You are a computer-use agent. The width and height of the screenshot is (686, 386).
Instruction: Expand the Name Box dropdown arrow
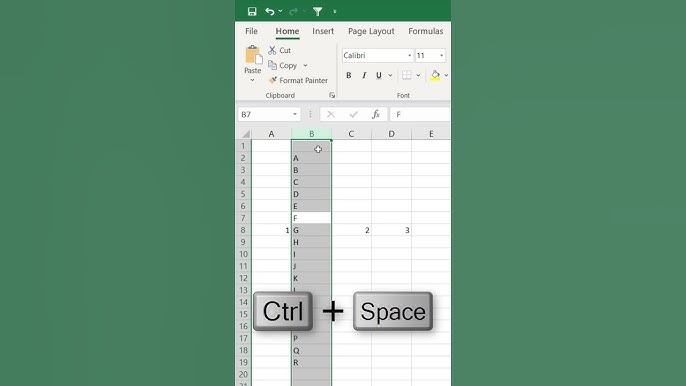(x=295, y=114)
